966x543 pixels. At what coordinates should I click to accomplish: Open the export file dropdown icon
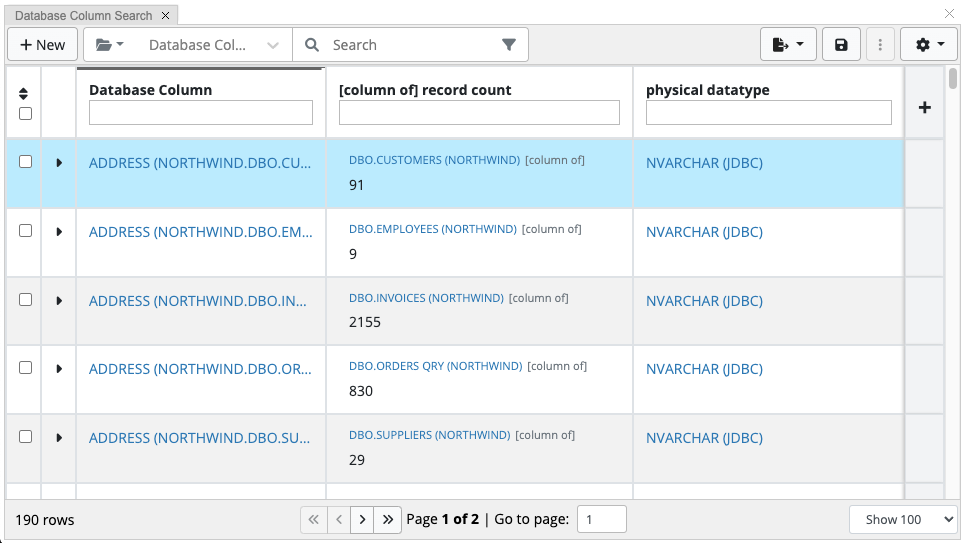point(789,45)
